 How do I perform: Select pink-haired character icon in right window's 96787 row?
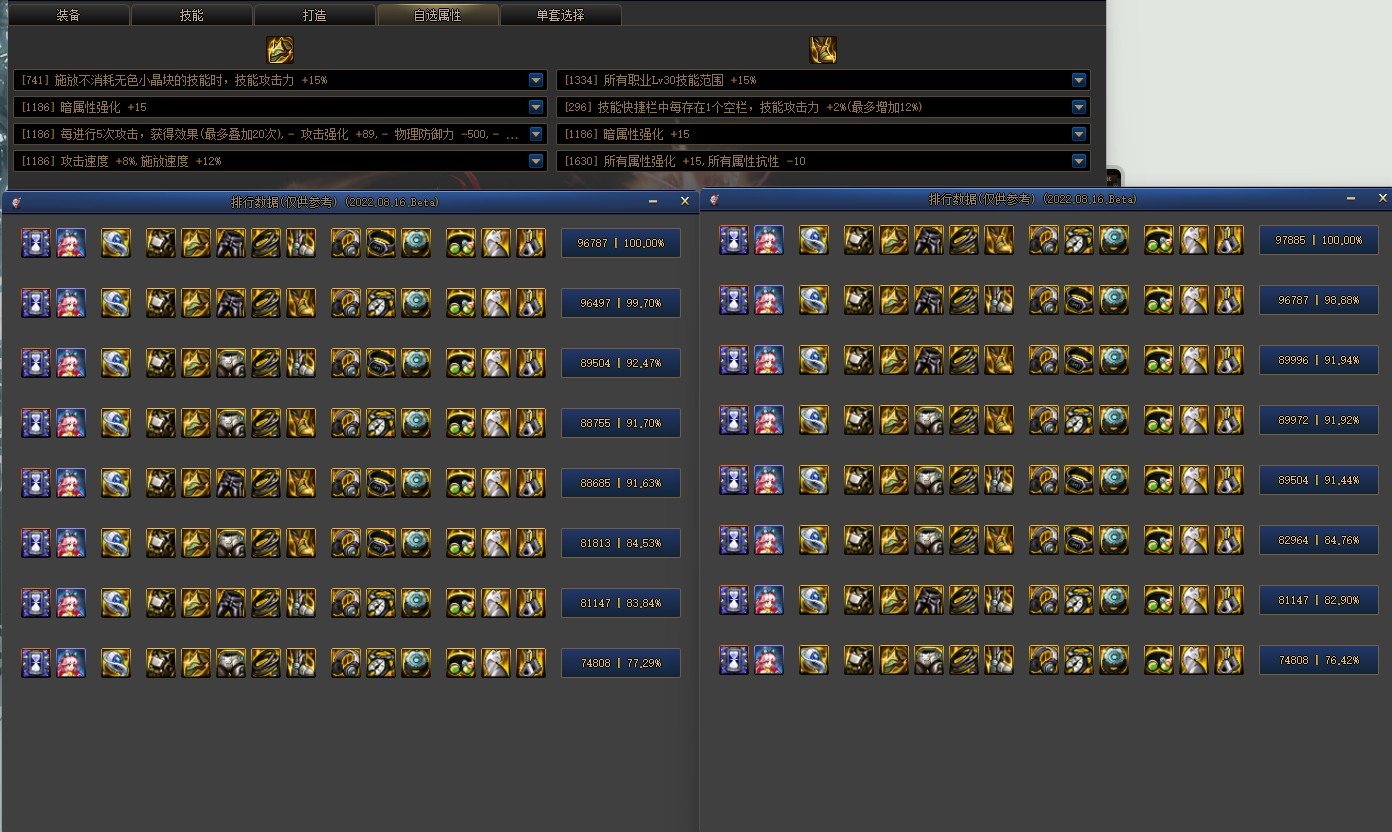[769, 300]
